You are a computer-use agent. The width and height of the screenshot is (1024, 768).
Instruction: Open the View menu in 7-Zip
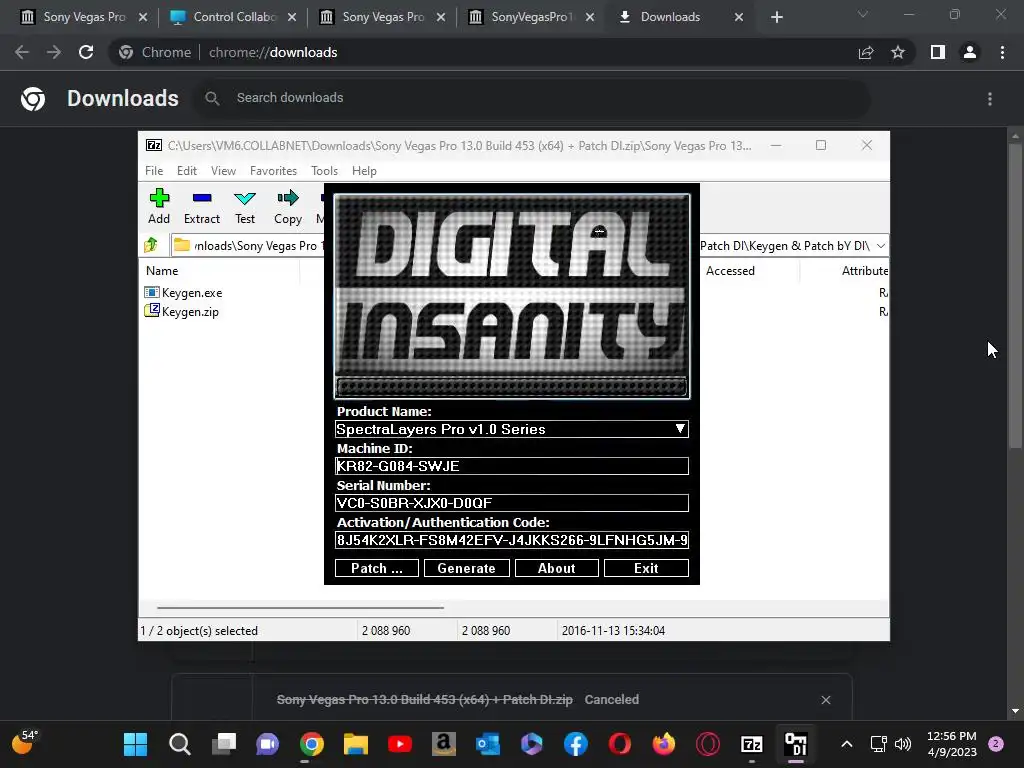223,170
